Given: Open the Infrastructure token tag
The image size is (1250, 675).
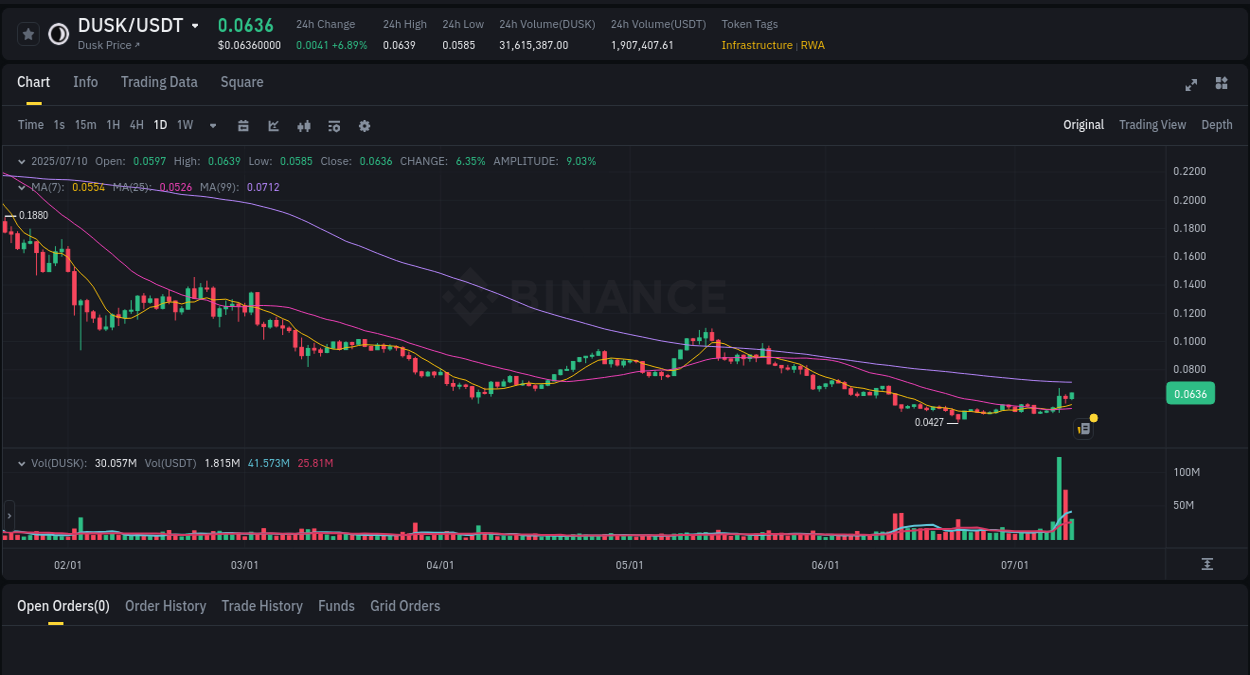Looking at the screenshot, I should point(757,45).
